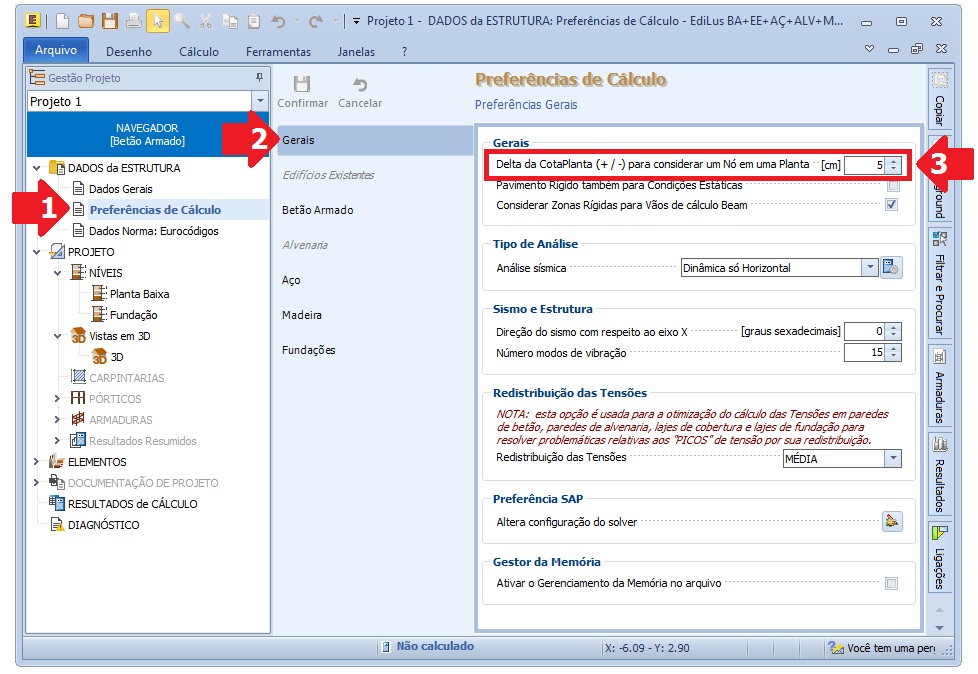The image size is (978, 674).
Task: Click the redo arrow icon
Action: tap(316, 21)
